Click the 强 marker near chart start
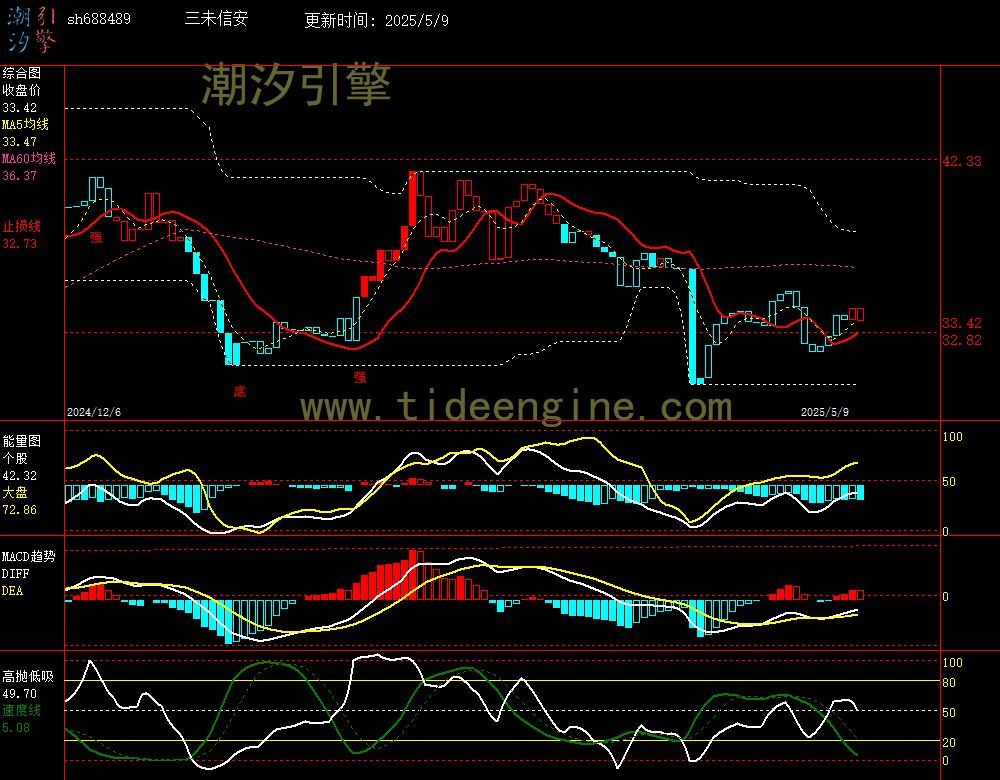This screenshot has width=1000, height=780. (96, 237)
